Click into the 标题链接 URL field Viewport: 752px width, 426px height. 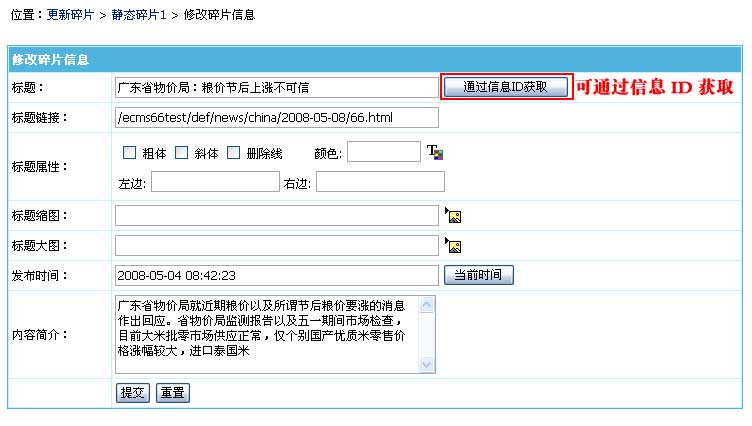pos(276,118)
